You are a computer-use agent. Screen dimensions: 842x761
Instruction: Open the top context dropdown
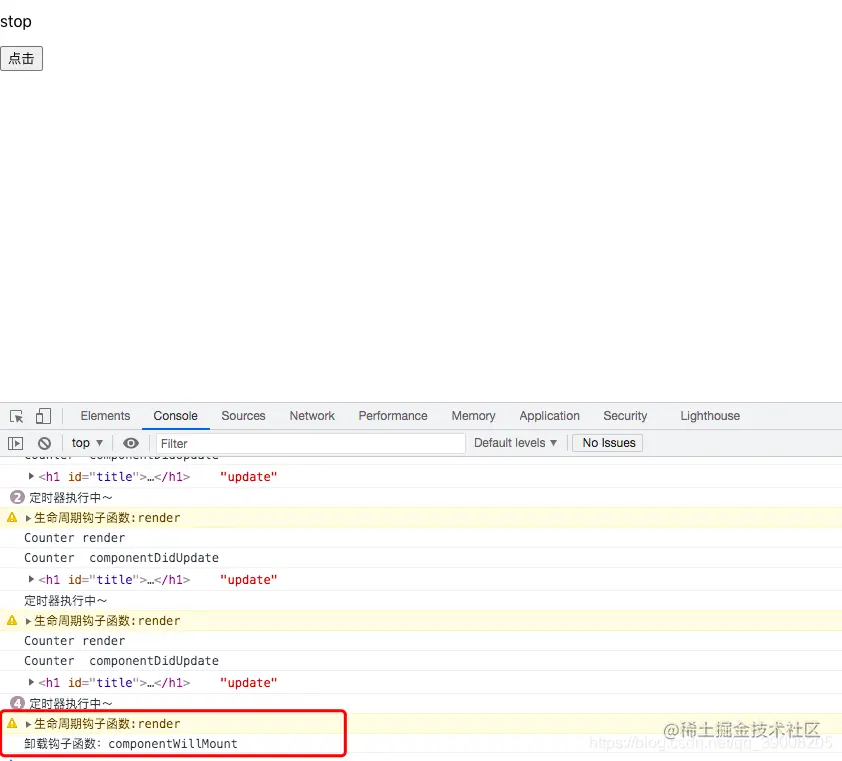[x=87, y=443]
